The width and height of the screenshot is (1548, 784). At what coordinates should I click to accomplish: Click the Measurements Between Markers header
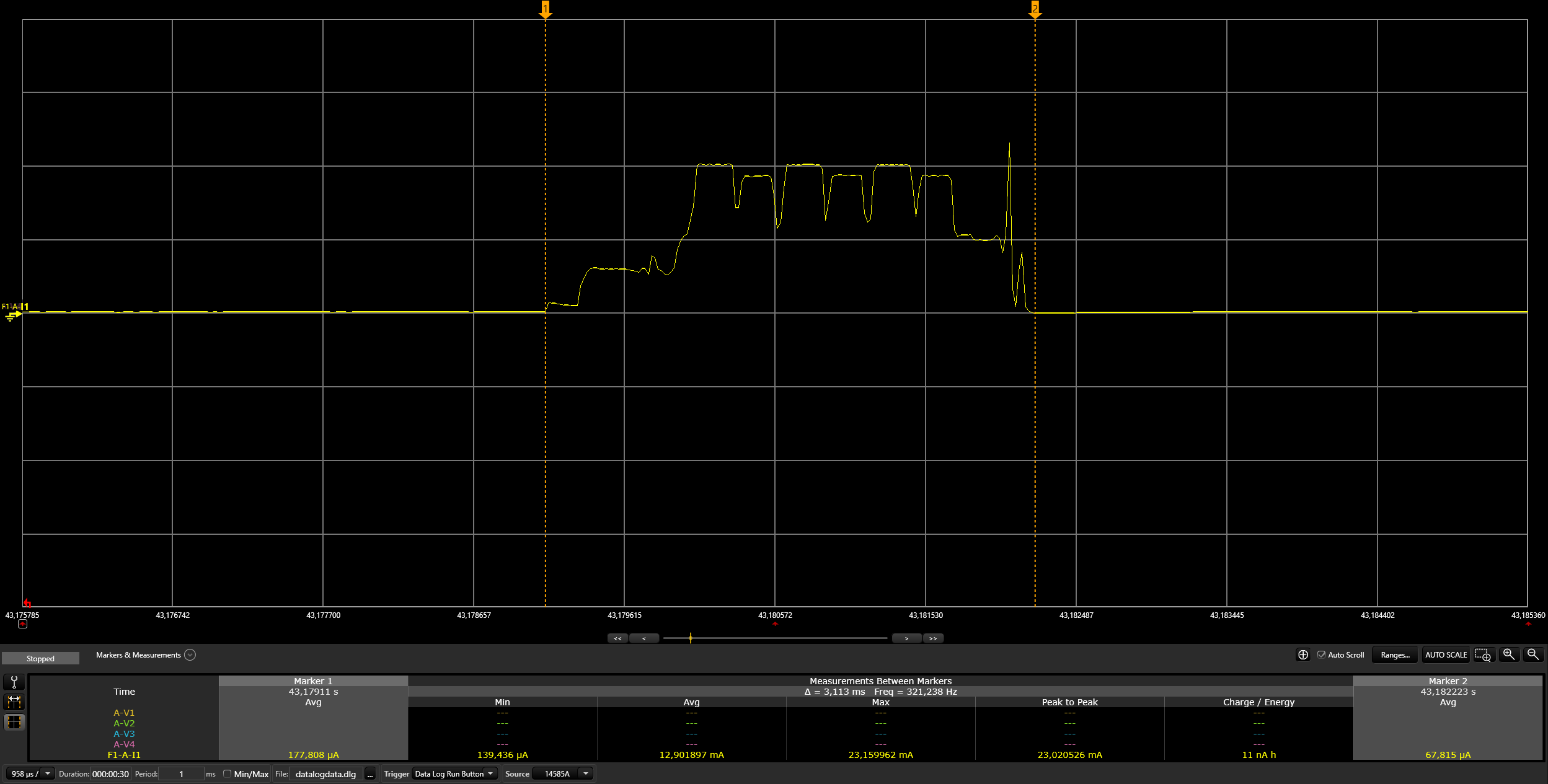880,680
